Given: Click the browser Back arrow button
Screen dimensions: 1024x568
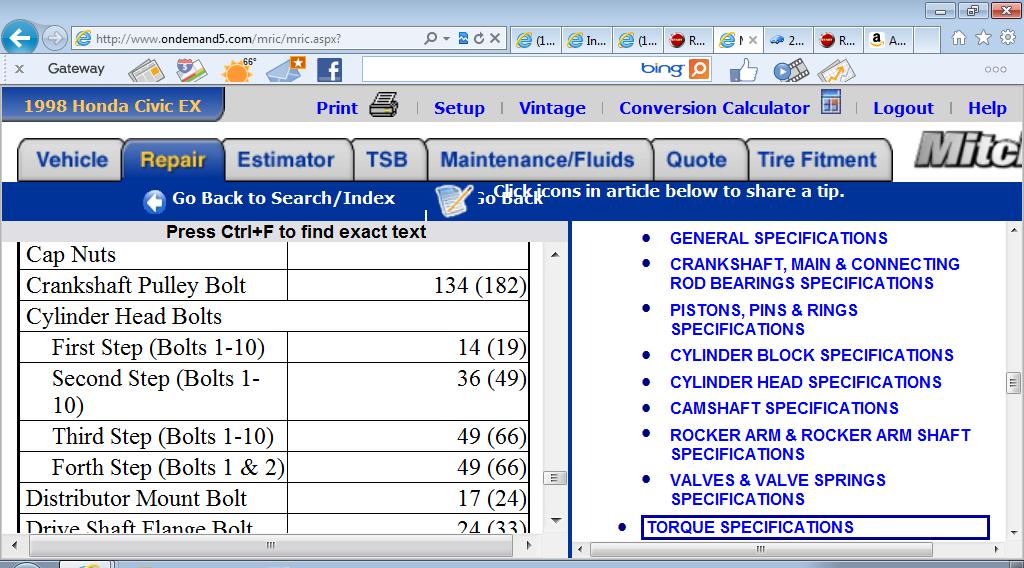Looking at the screenshot, I should (x=20, y=38).
